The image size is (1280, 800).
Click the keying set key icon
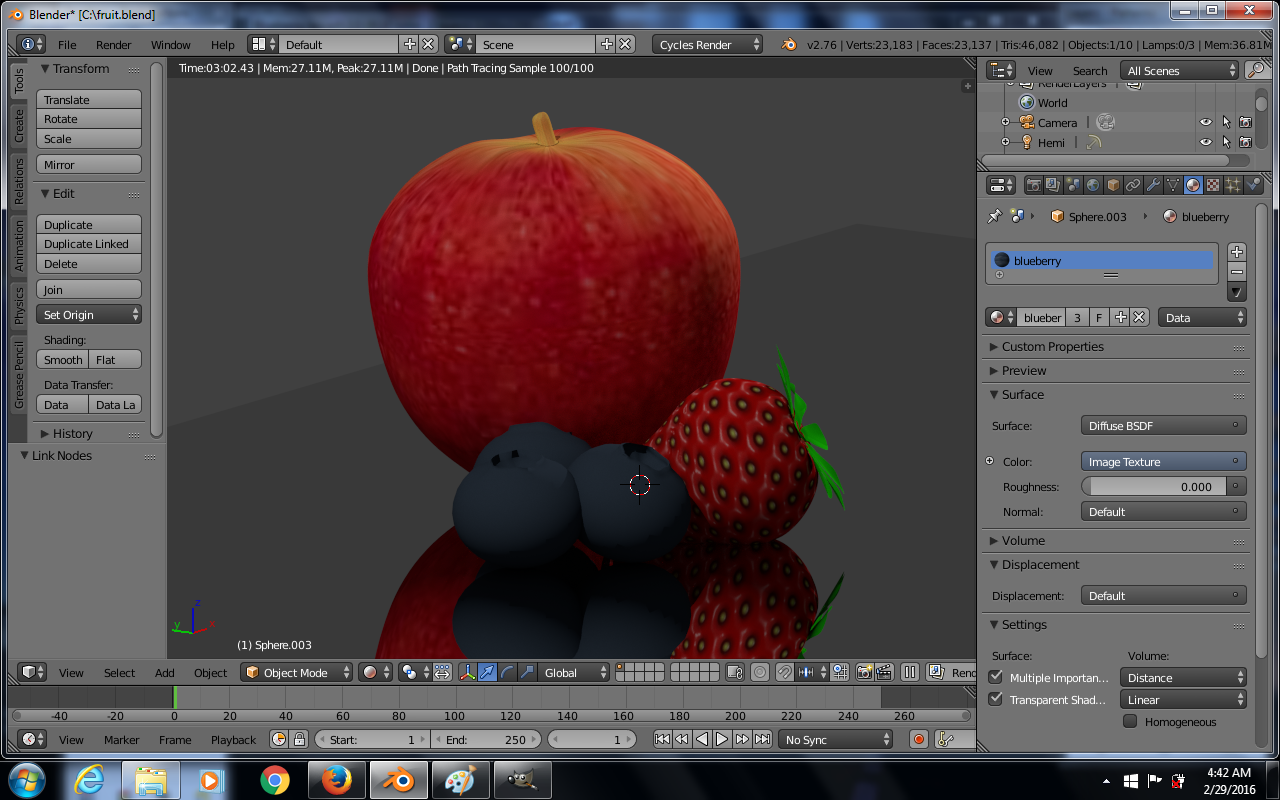945,739
